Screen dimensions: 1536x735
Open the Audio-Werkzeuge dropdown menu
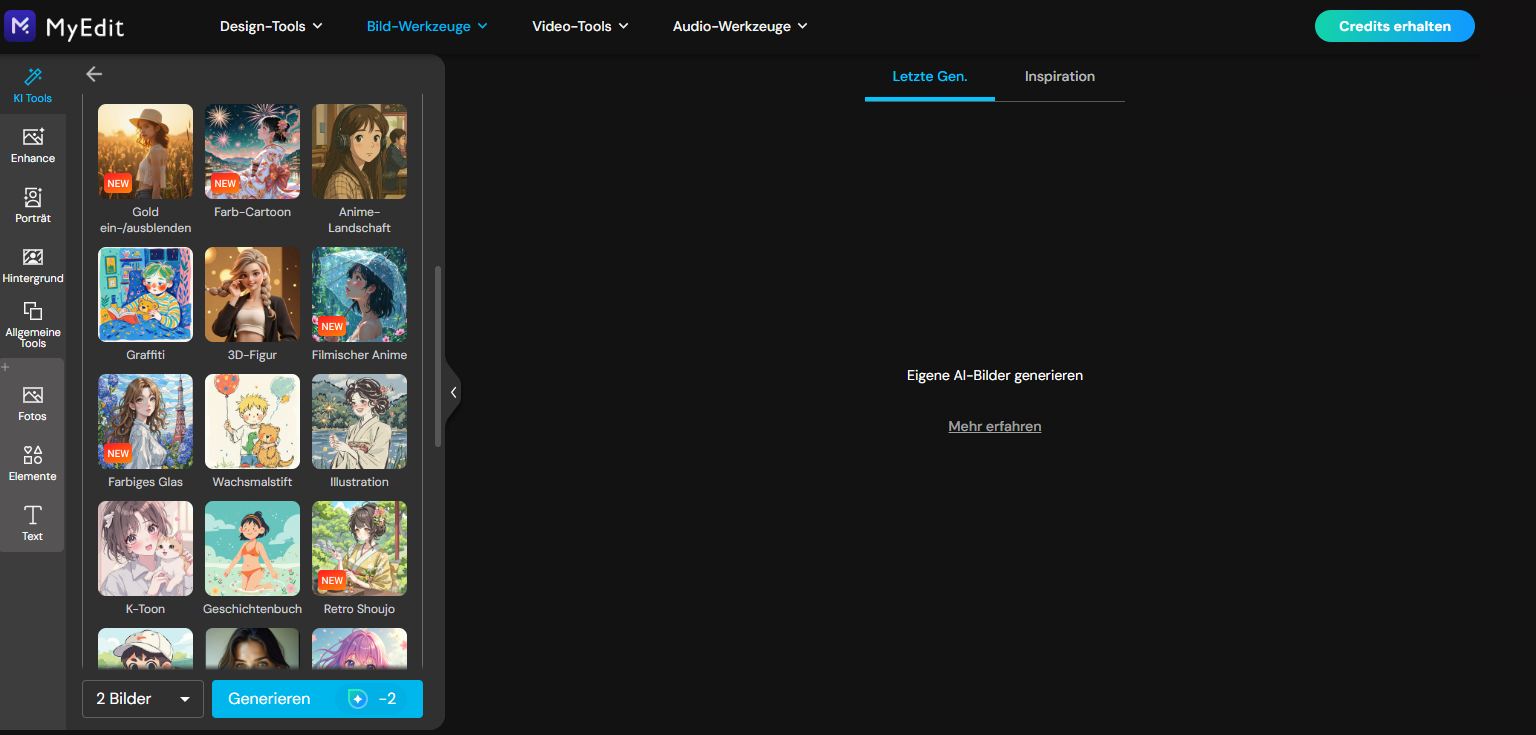coord(740,26)
